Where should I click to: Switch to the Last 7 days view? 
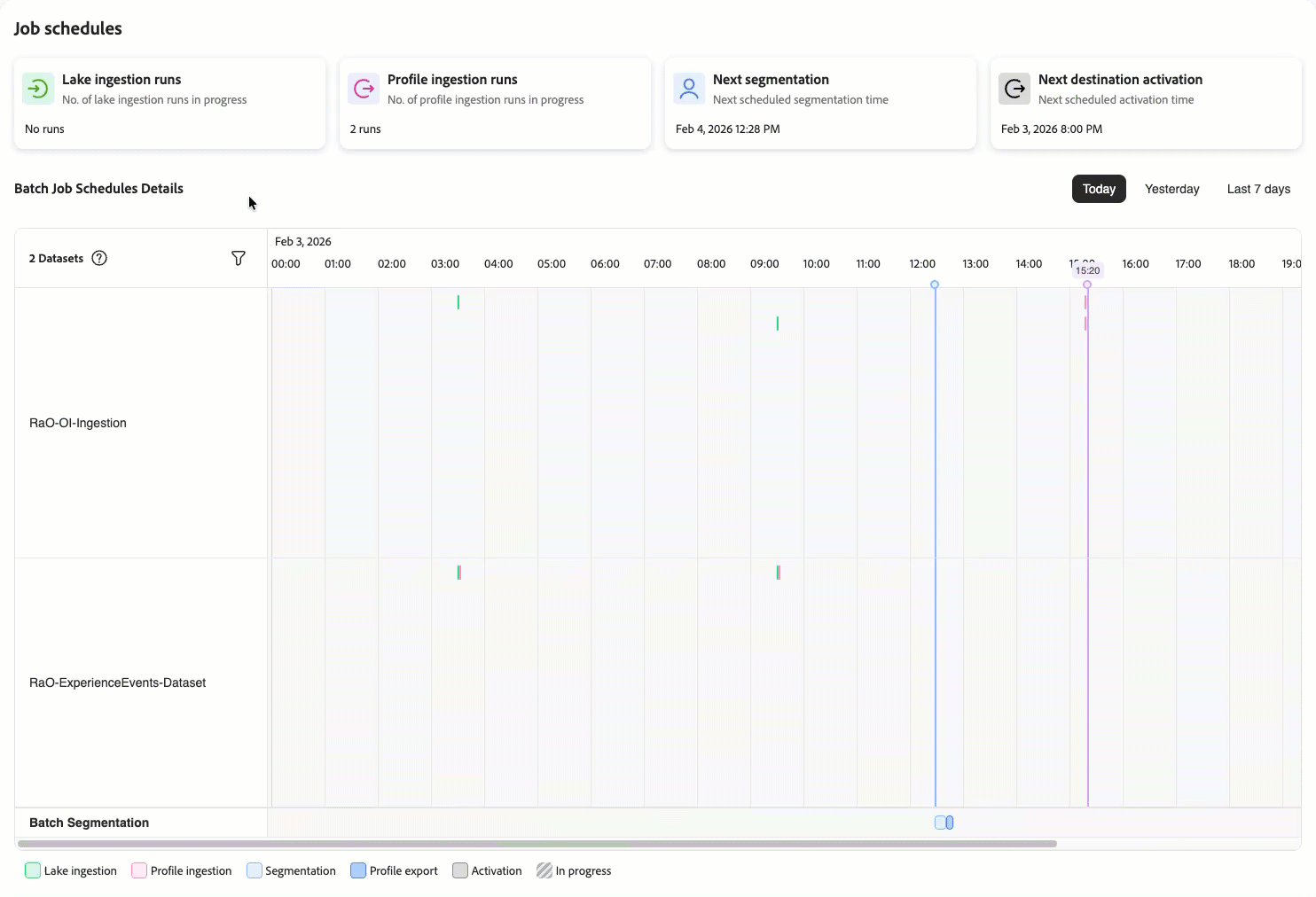point(1257,189)
